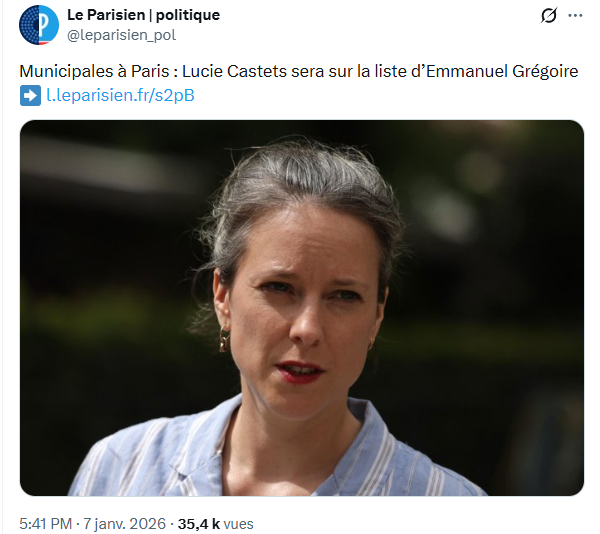
Task: Click 'Emmanuel Grégoire' in the tweet text
Action: [502, 71]
